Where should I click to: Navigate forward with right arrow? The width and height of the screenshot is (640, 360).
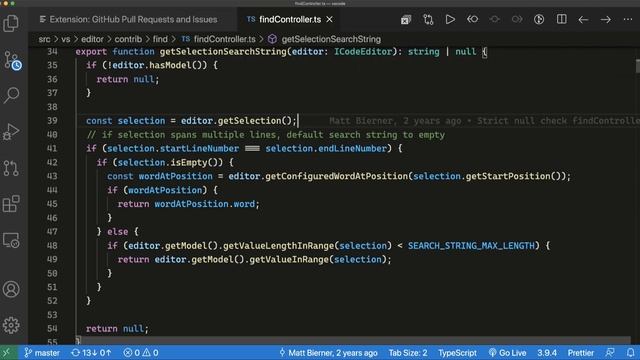[x=606, y=20]
